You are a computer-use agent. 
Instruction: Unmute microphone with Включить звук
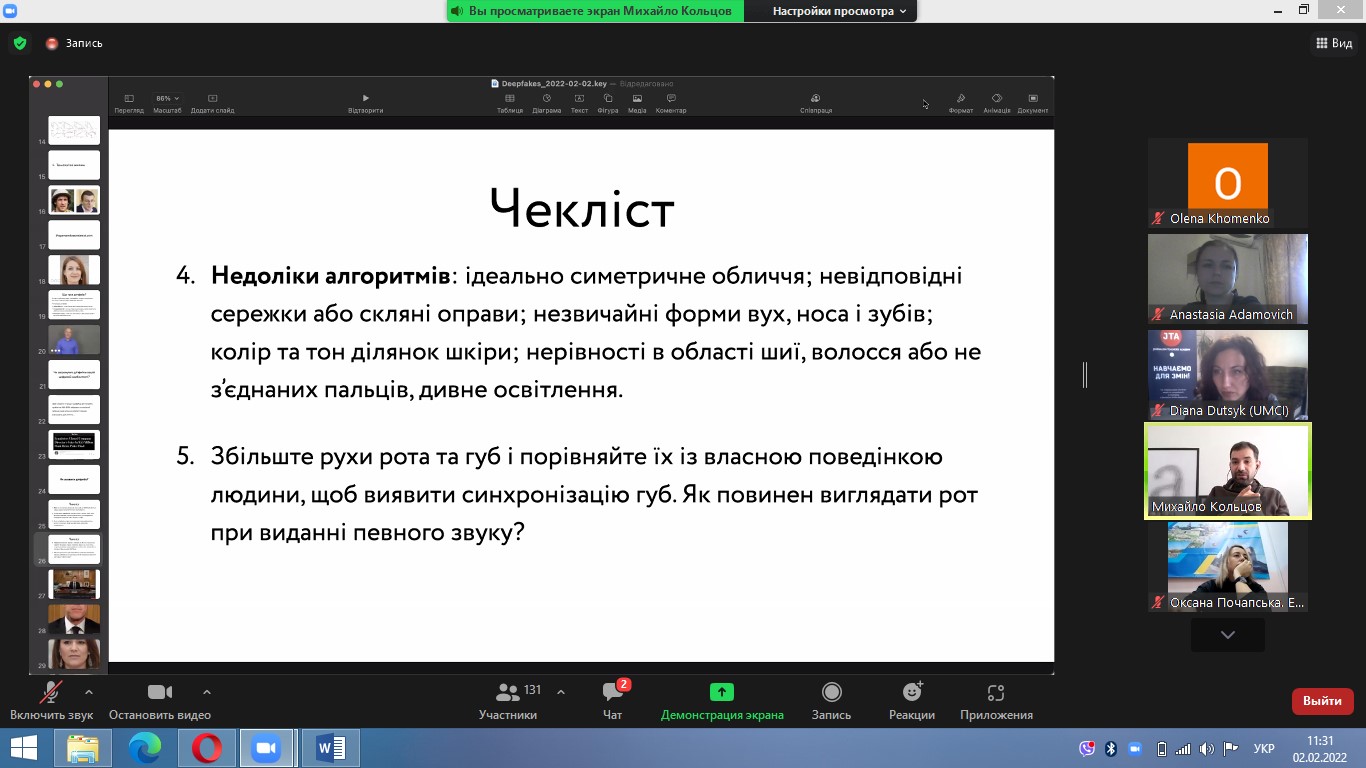[51, 700]
